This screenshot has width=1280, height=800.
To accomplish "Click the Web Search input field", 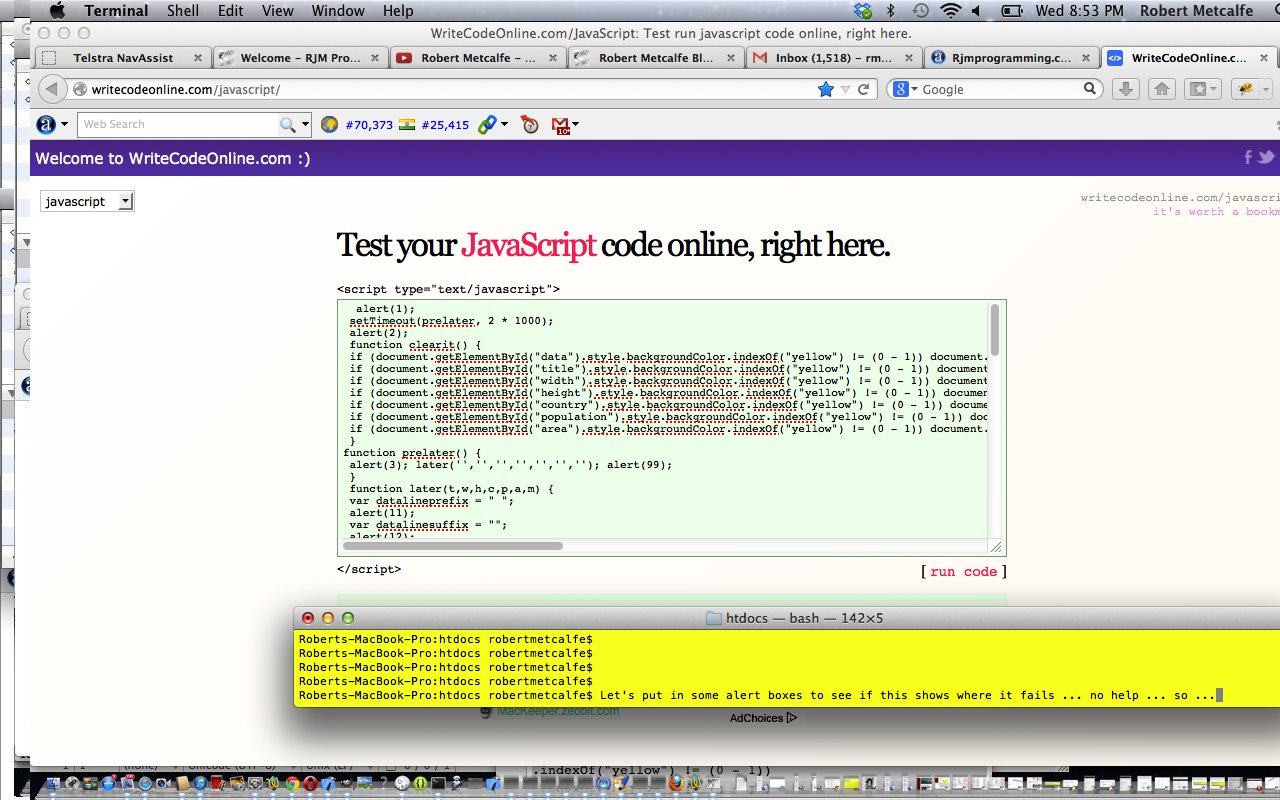I will click(x=178, y=125).
